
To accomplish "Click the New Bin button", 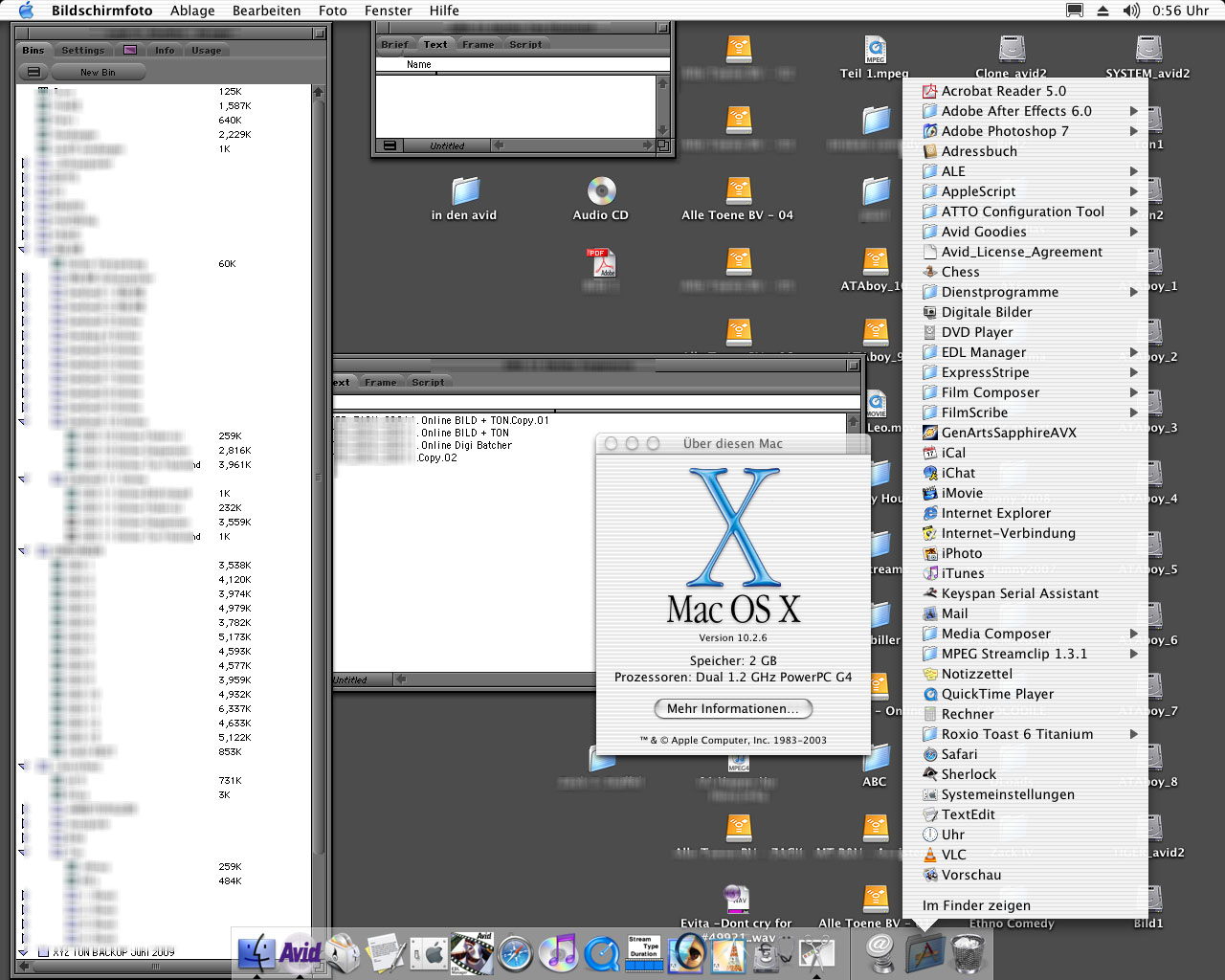I will click(x=98, y=72).
